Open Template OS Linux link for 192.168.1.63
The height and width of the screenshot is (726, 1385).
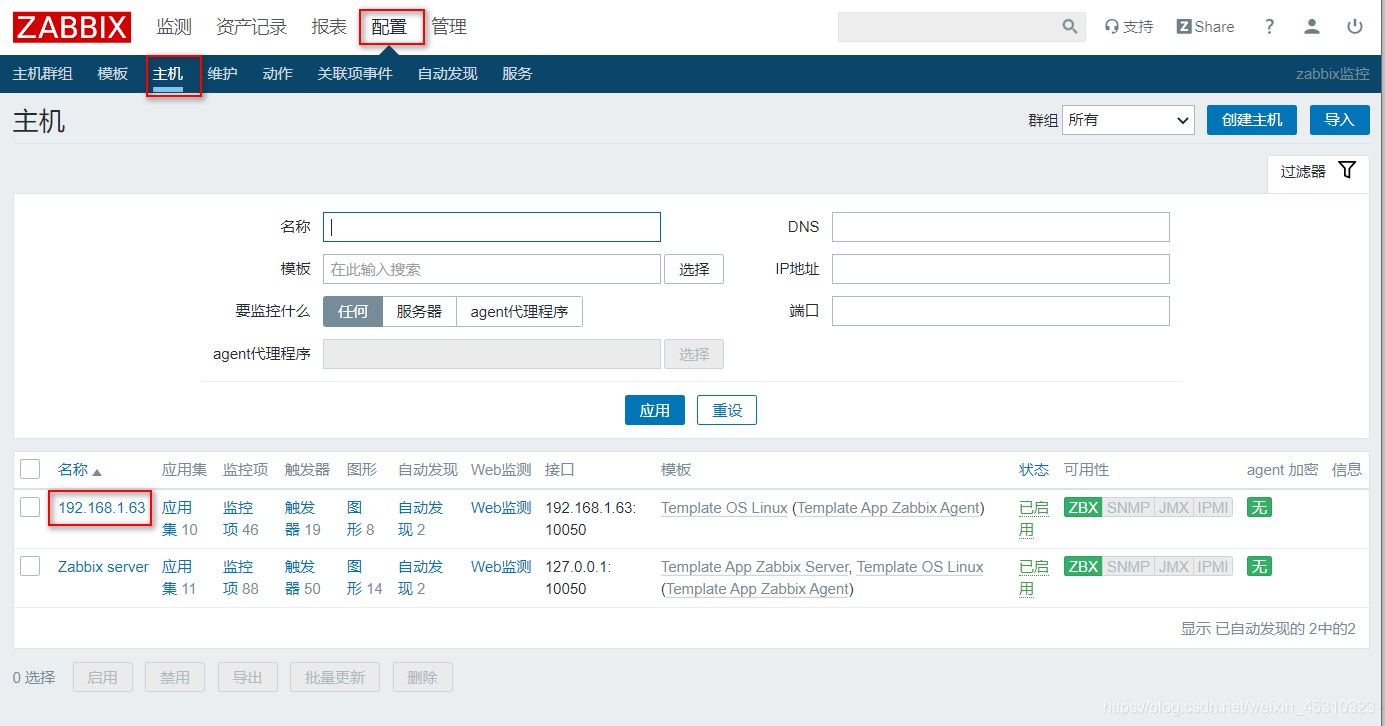(x=724, y=508)
